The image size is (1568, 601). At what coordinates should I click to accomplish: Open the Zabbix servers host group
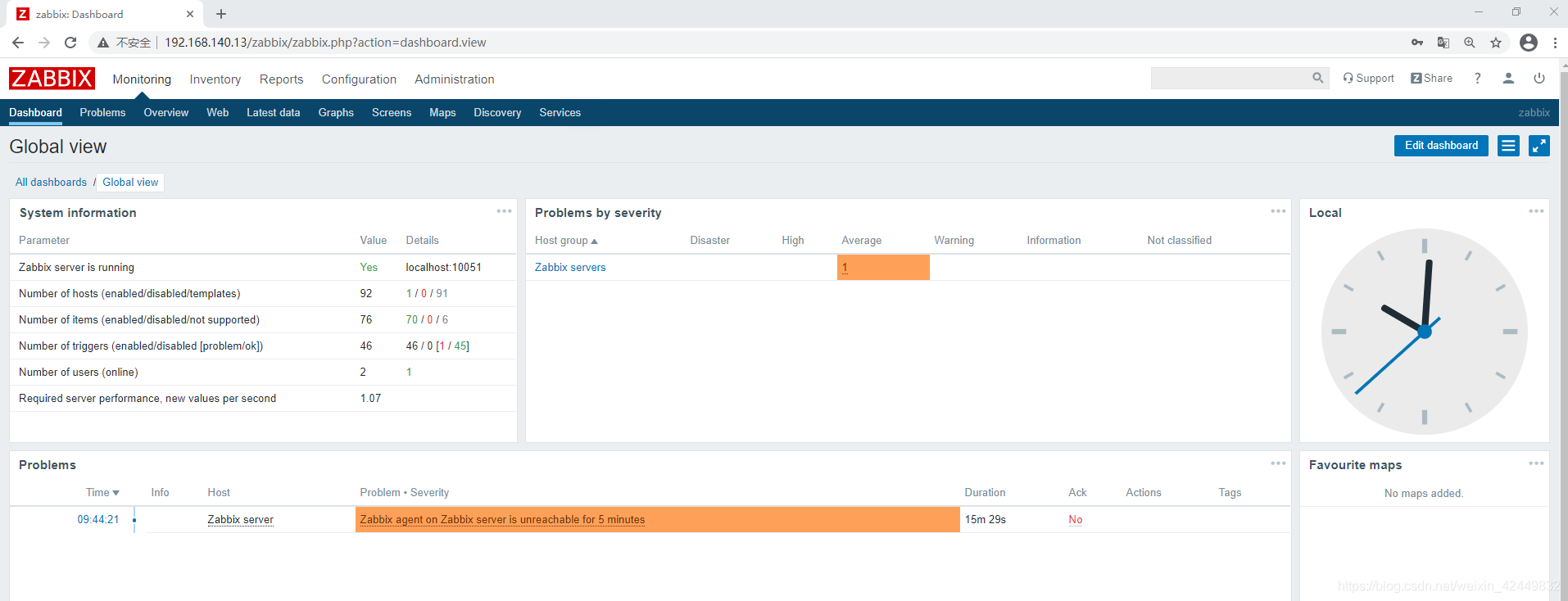point(570,268)
